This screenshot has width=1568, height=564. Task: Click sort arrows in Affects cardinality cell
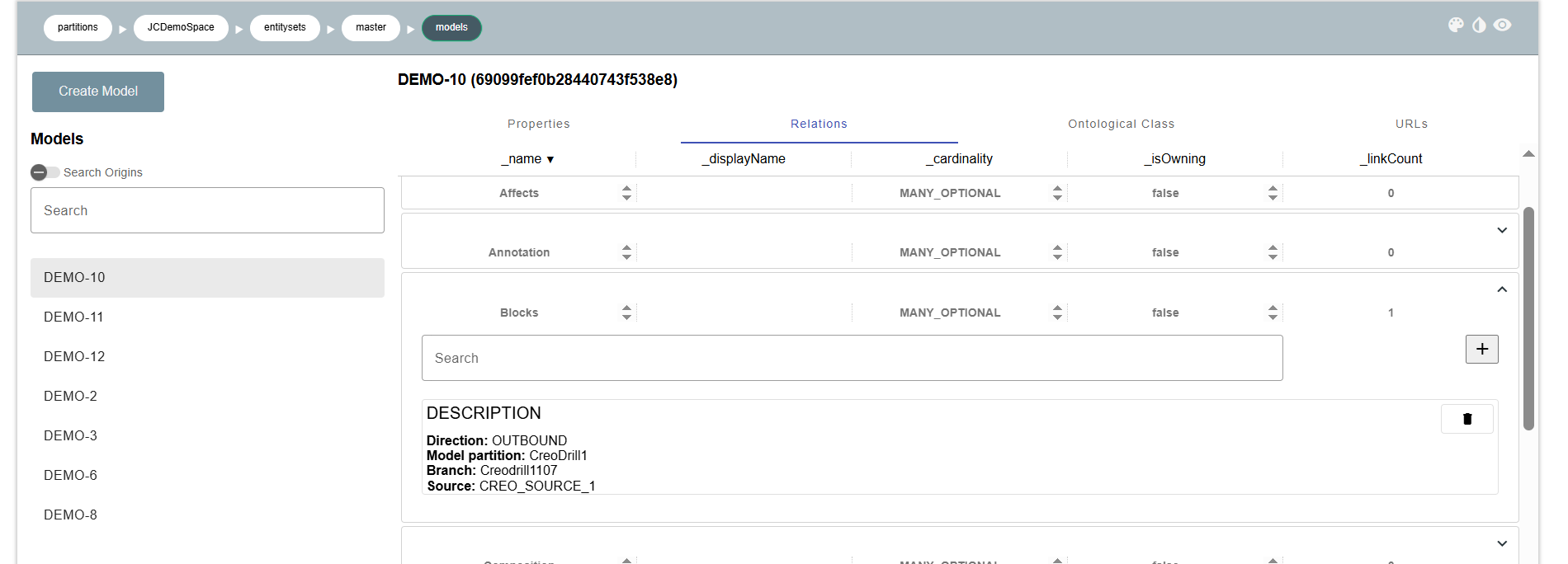click(1057, 193)
